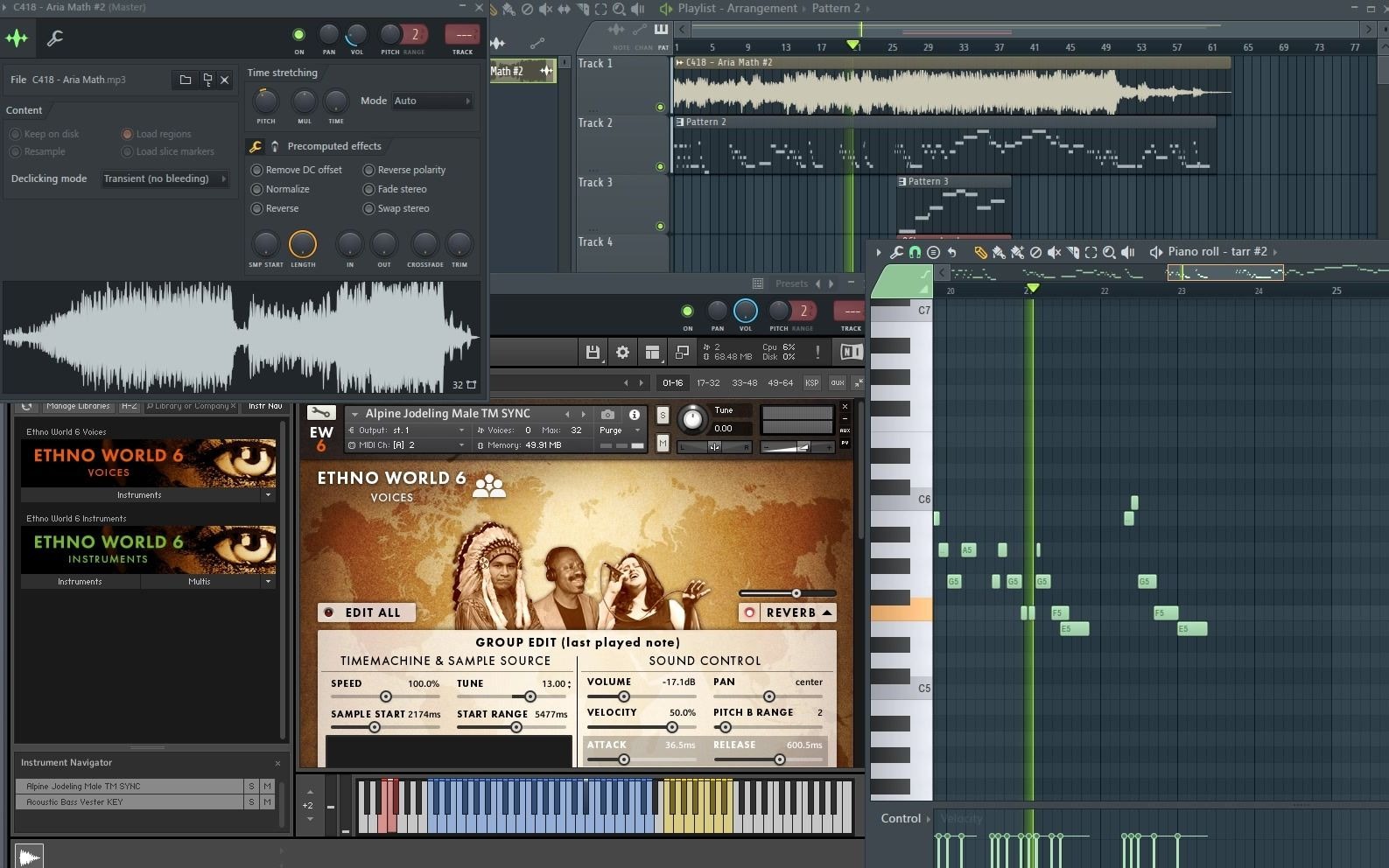The image size is (1389, 868).
Task: Click the TRACK button in the sampler window
Action: pos(462,35)
